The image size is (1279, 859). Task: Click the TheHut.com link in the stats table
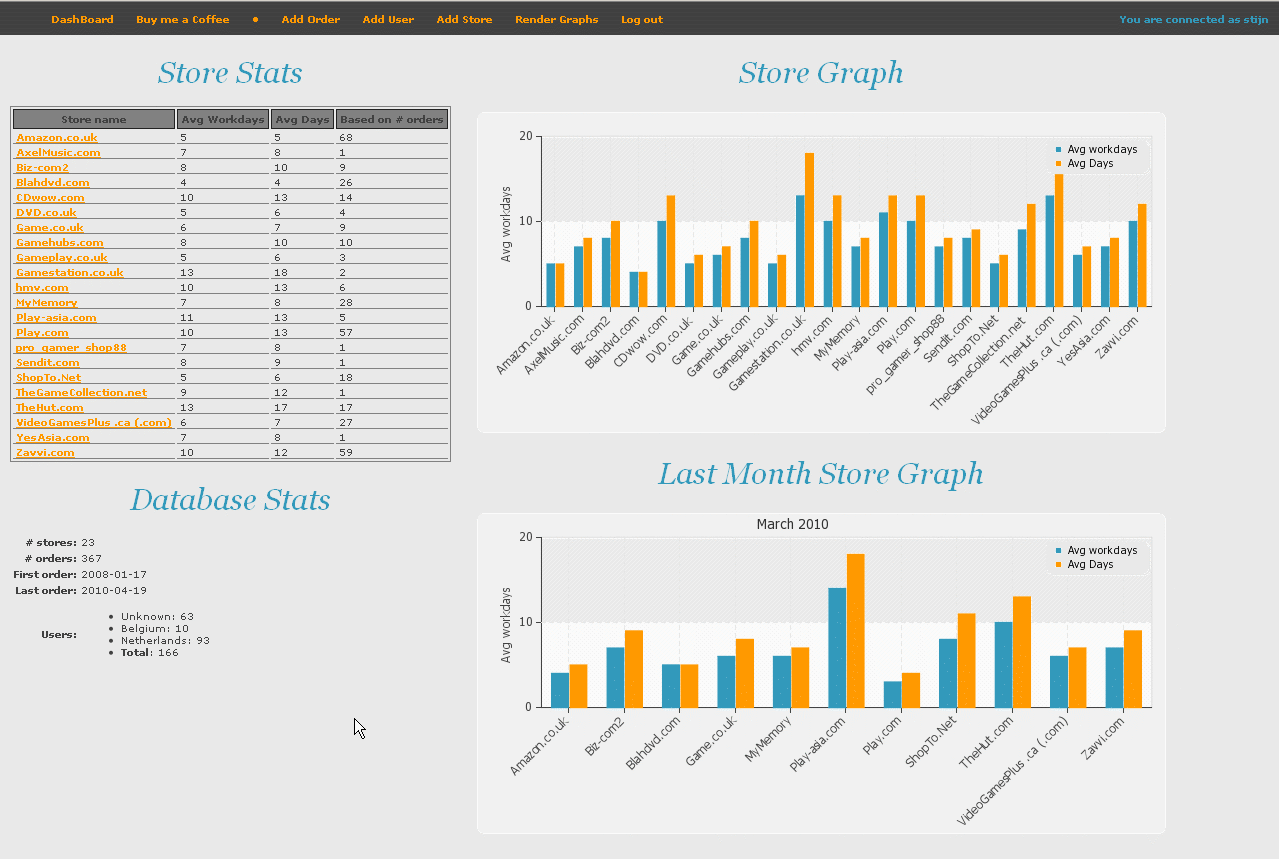click(50, 407)
